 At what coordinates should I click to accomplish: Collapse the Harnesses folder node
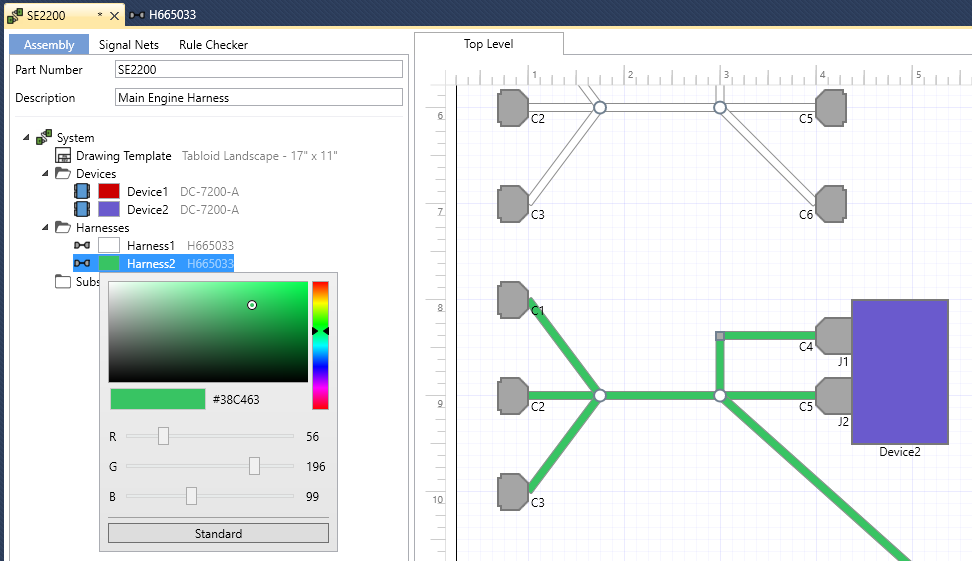[45, 227]
